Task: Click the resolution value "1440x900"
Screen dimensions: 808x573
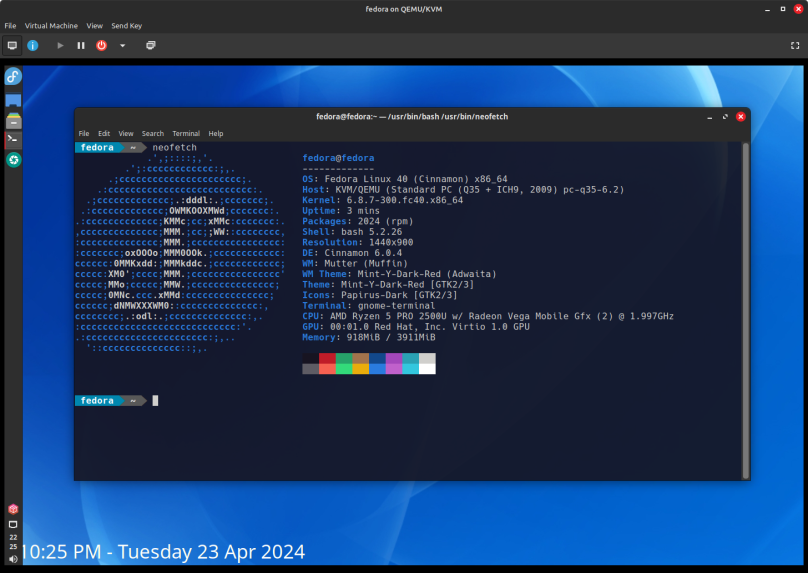Action: click(x=391, y=242)
